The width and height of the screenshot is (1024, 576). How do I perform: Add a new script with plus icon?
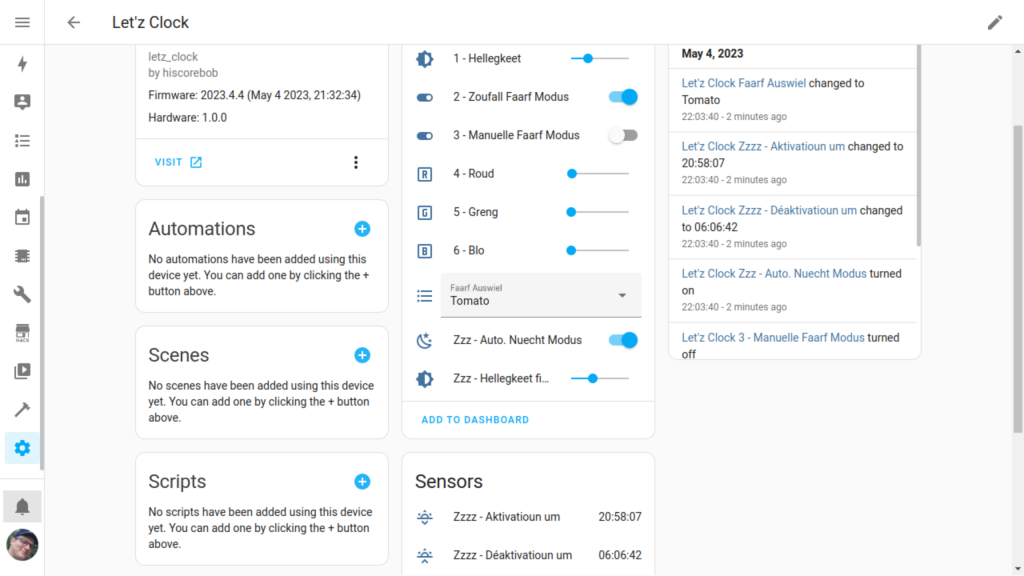pyautogui.click(x=362, y=482)
